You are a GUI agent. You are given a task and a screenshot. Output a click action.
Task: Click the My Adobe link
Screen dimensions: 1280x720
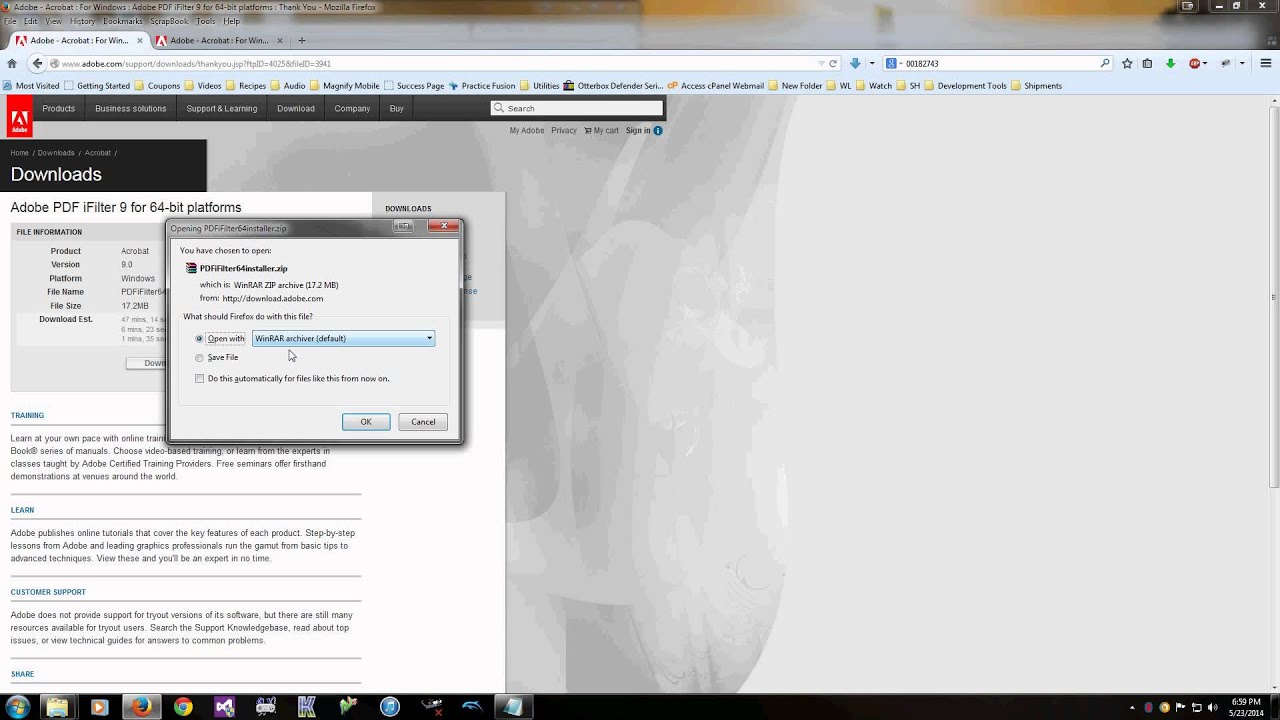(x=527, y=130)
